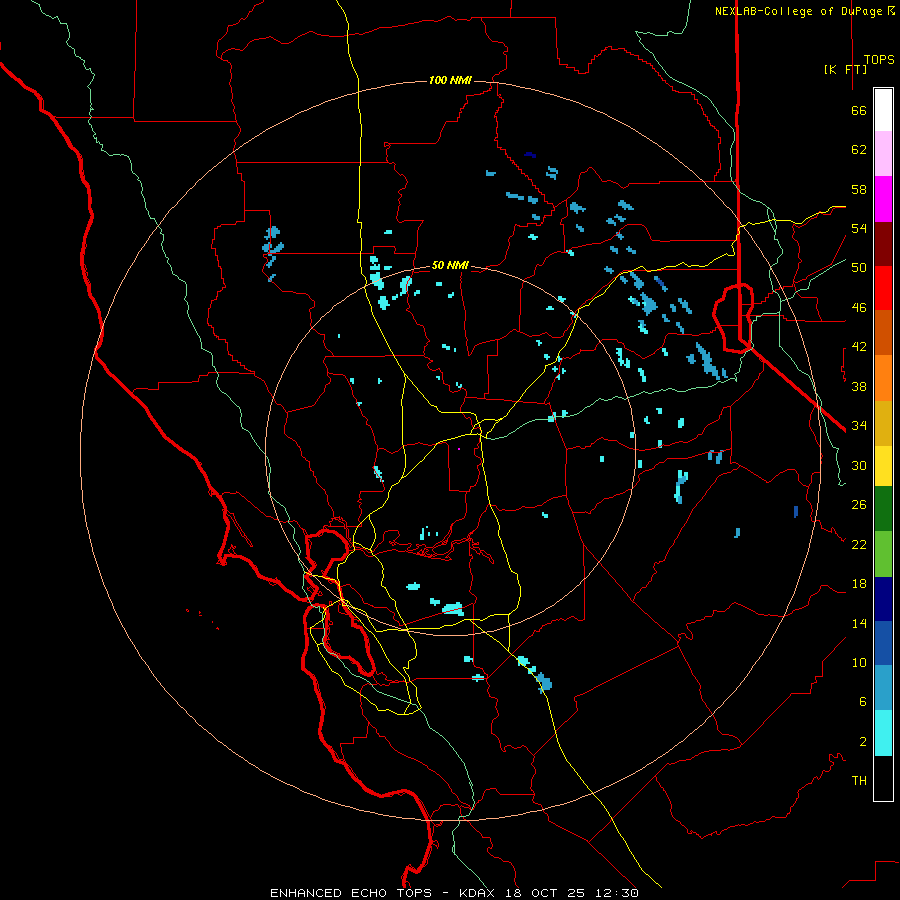Click the "KDAX" radar site identifier
The height and width of the screenshot is (900, 900).
(479, 893)
